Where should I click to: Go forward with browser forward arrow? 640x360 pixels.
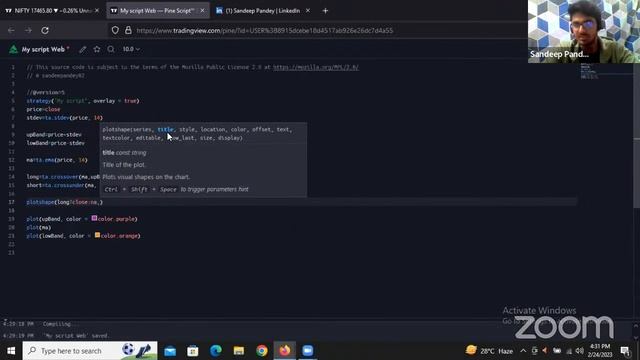28,30
